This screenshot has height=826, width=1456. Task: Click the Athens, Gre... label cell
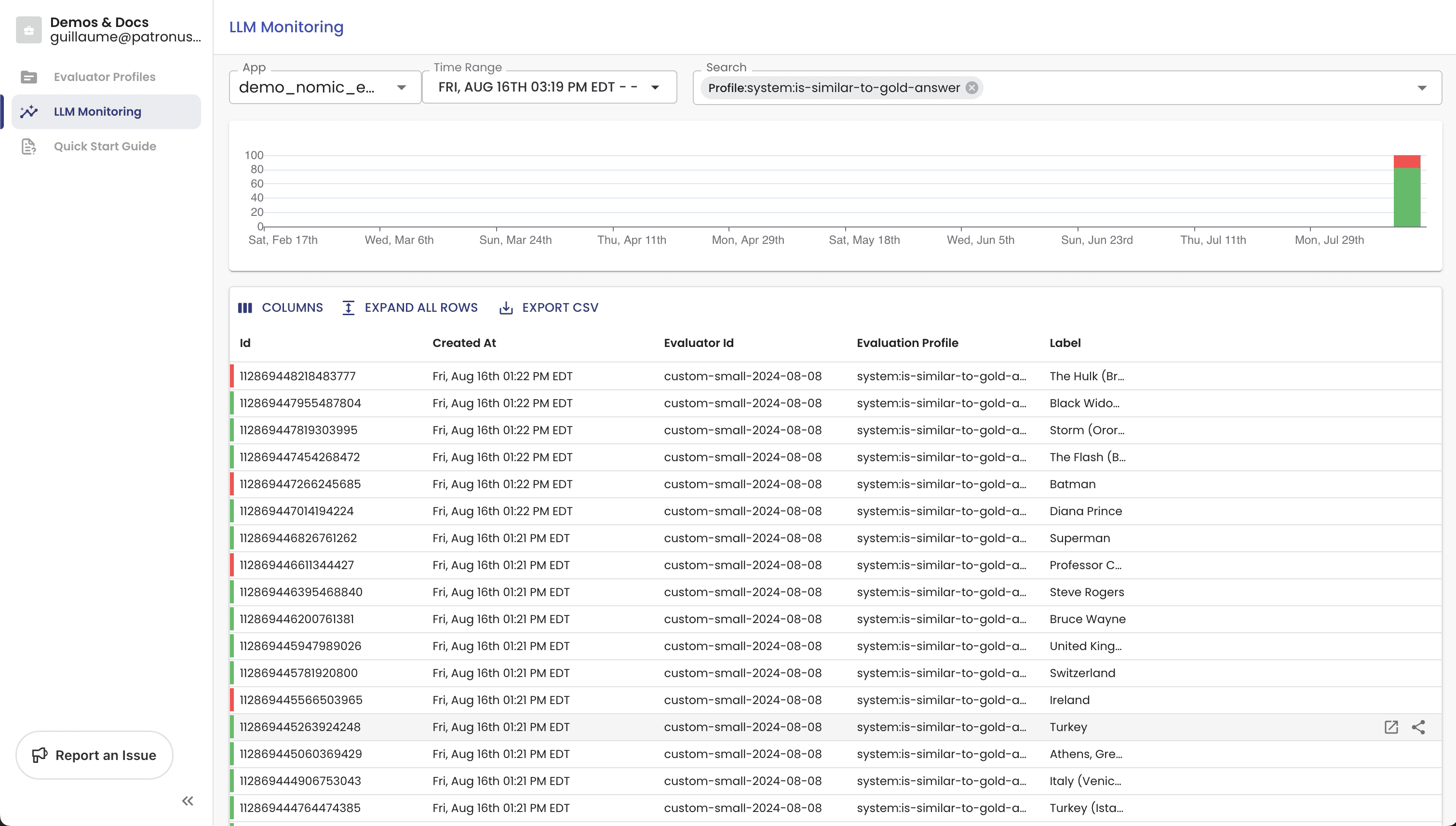pyautogui.click(x=1085, y=754)
